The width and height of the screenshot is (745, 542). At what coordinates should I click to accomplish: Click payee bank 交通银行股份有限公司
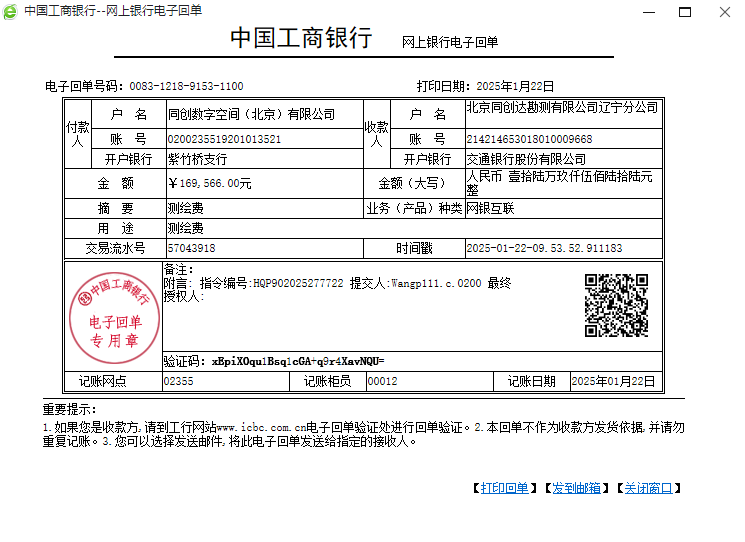(x=526, y=159)
